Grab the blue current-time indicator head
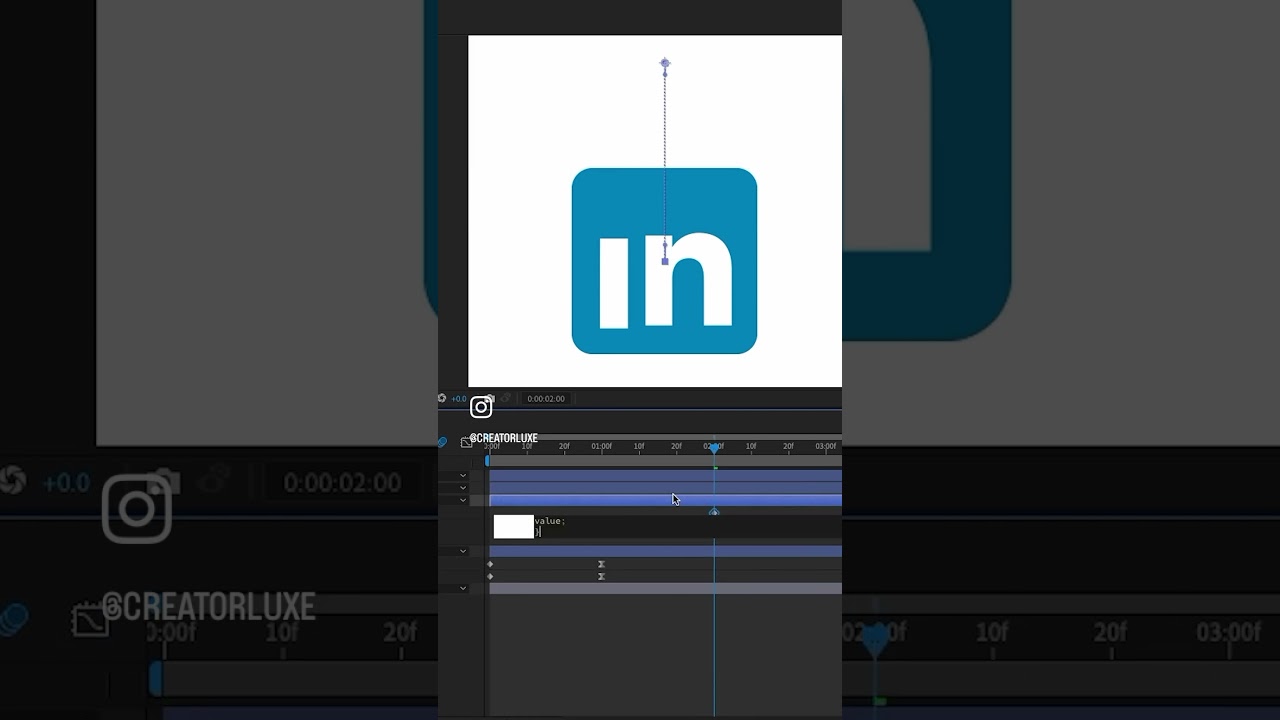This screenshot has width=1280, height=720. tap(714, 448)
